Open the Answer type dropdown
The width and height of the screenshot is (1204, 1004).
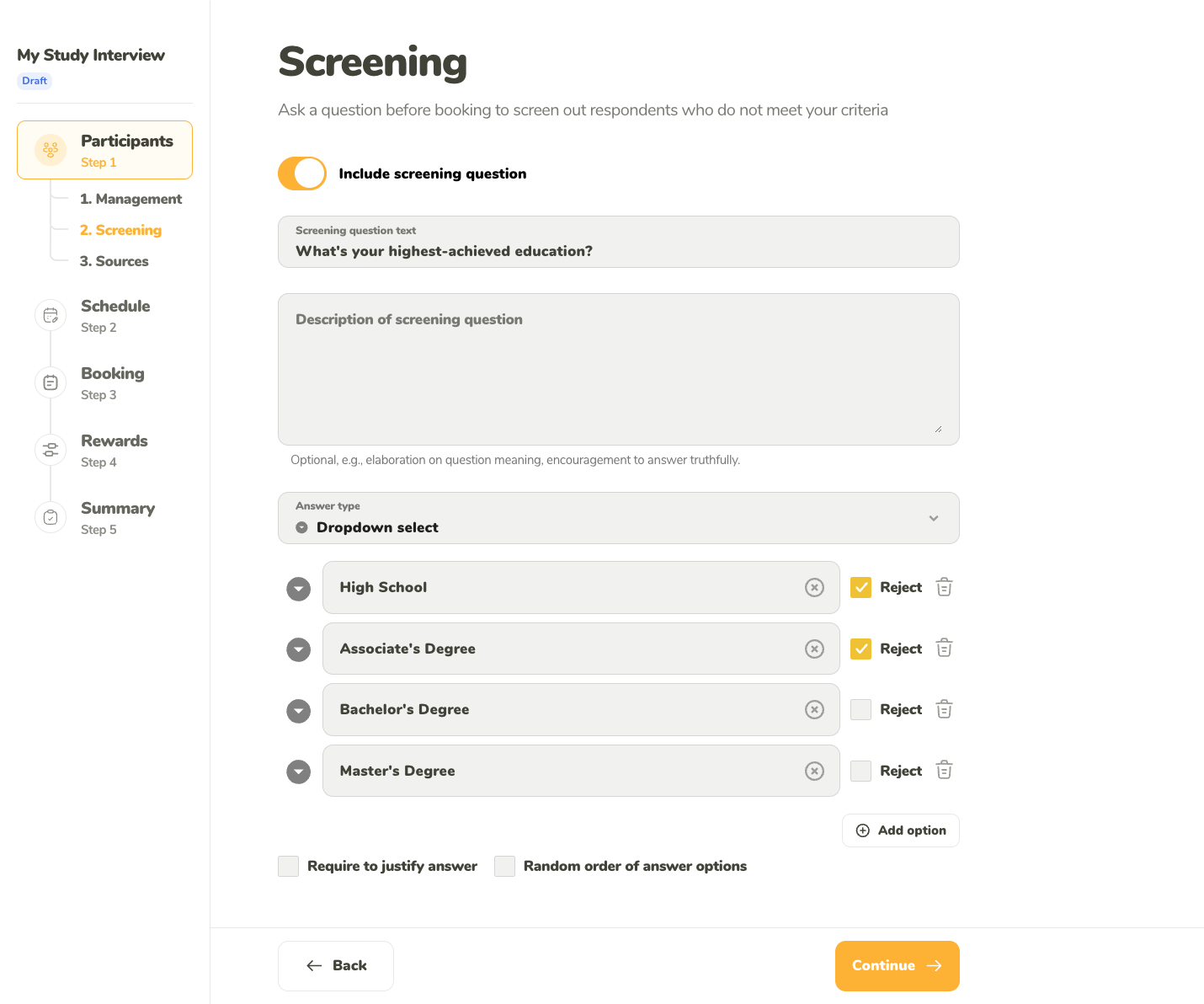619,518
